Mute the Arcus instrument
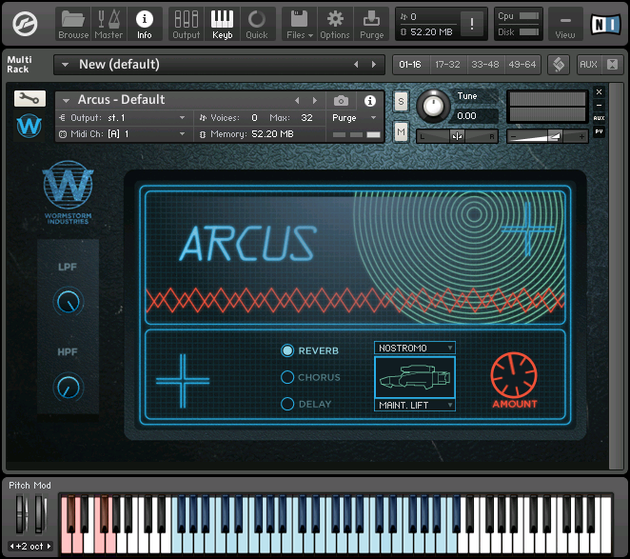This screenshot has width=630, height=559. (401, 132)
